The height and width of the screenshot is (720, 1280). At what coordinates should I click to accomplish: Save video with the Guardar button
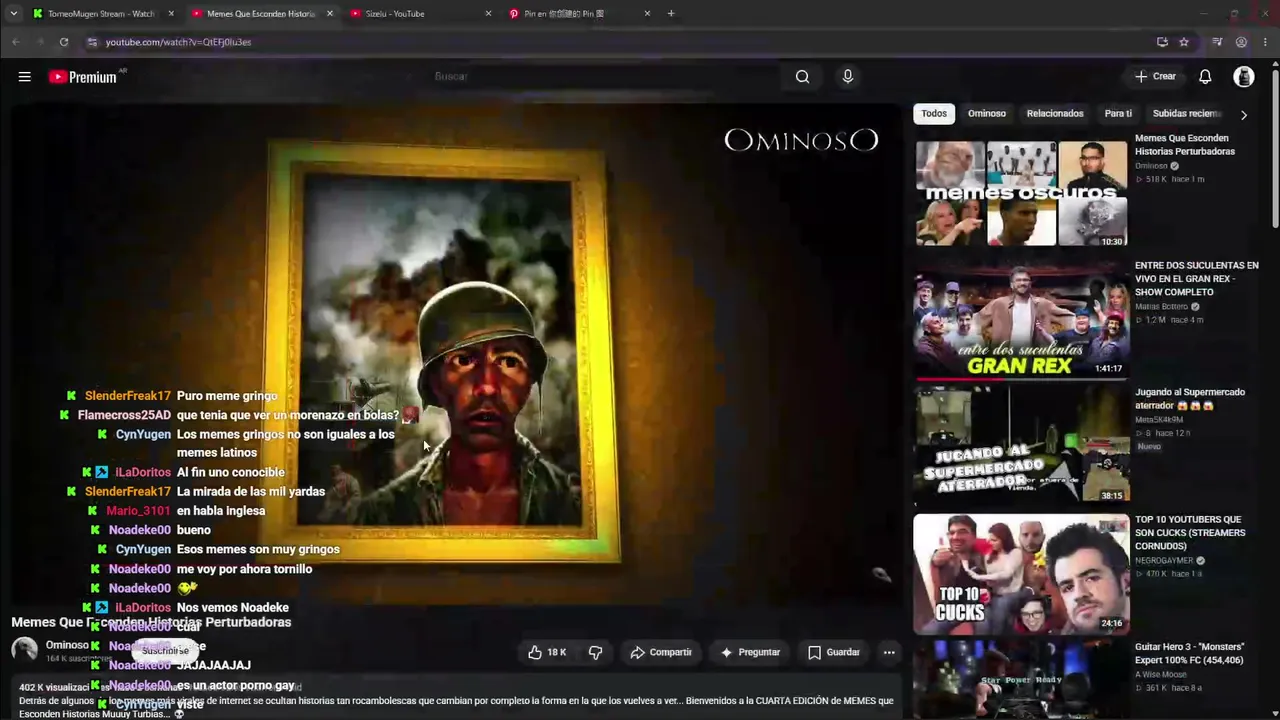(834, 652)
